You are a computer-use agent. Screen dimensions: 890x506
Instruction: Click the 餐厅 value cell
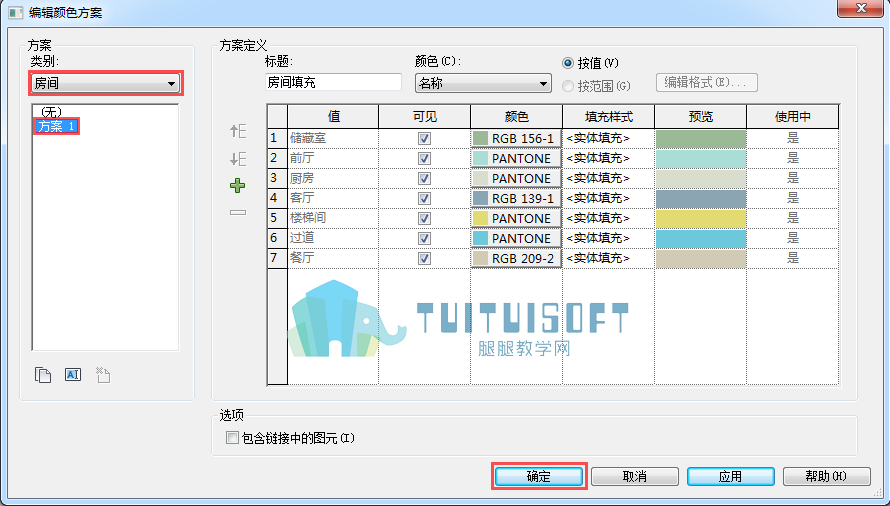point(333,258)
